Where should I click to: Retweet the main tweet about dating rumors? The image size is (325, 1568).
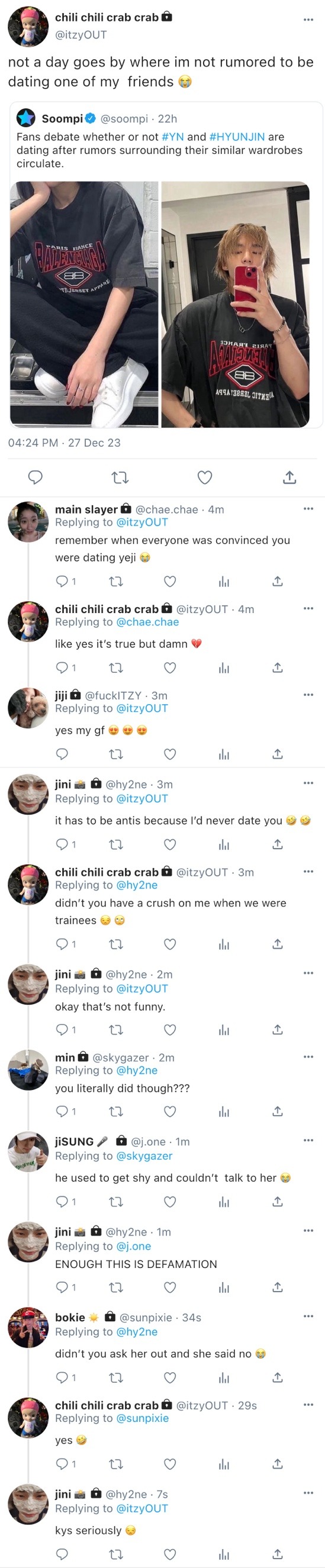pyautogui.click(x=121, y=478)
